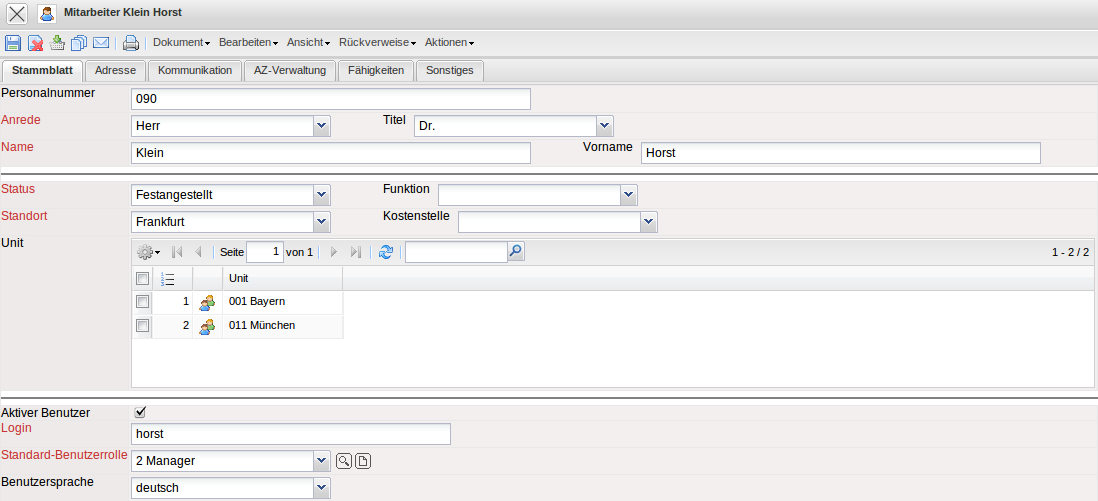Switch to the Kommunikation tab

(195, 71)
